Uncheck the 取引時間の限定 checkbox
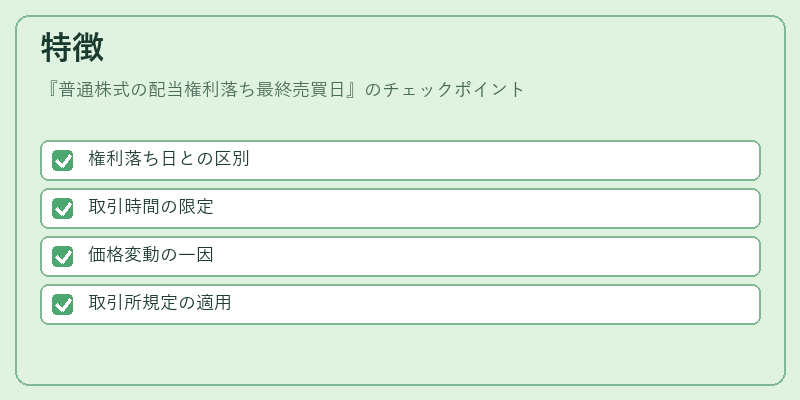 [x=62, y=208]
